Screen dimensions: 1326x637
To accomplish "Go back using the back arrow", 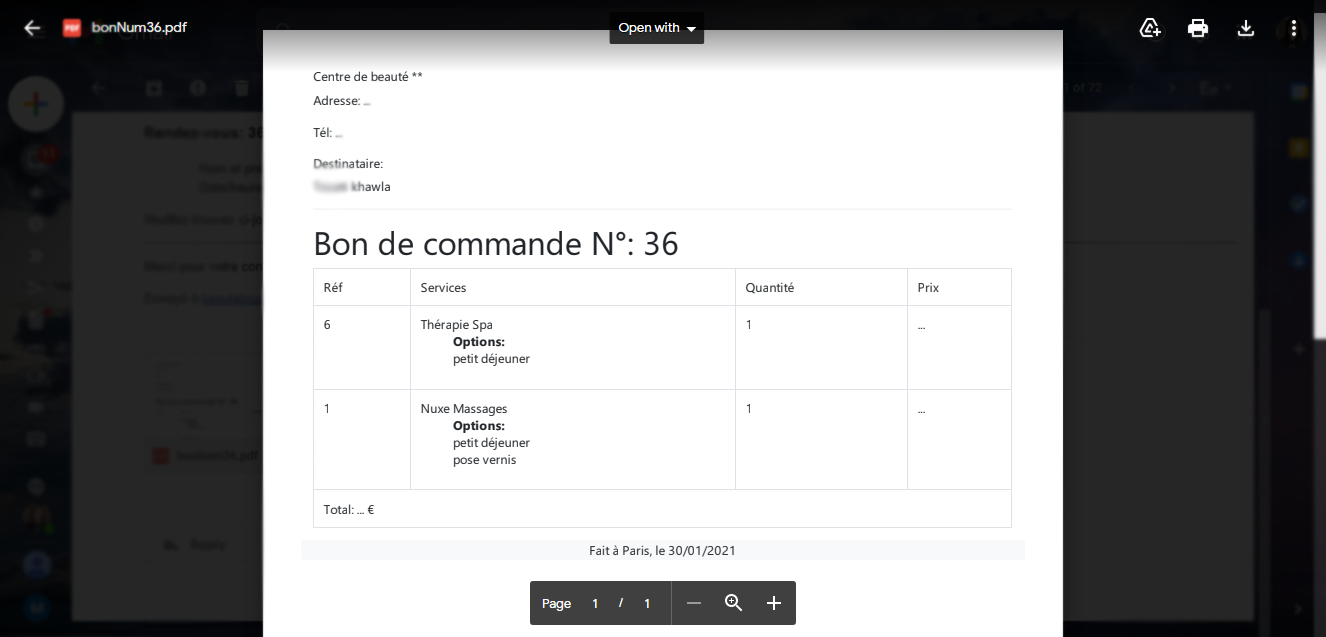I will pyautogui.click(x=32, y=27).
